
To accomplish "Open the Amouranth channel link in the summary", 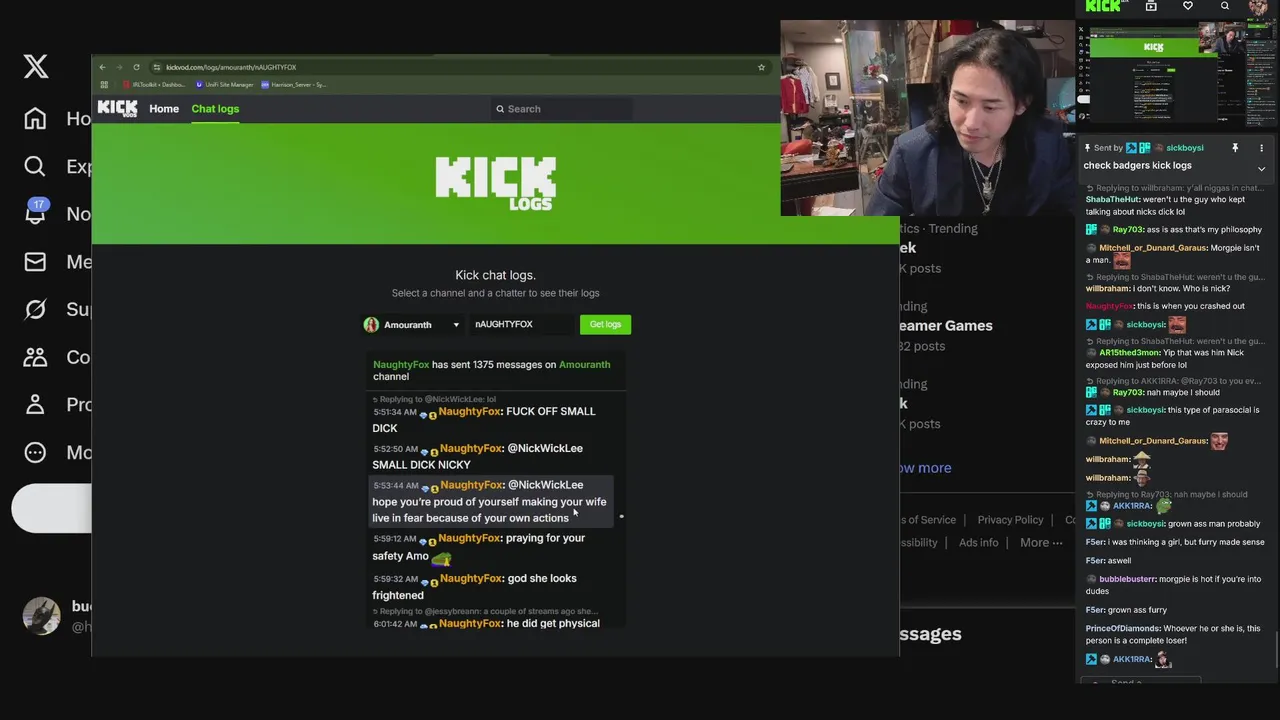I will click(584, 365).
